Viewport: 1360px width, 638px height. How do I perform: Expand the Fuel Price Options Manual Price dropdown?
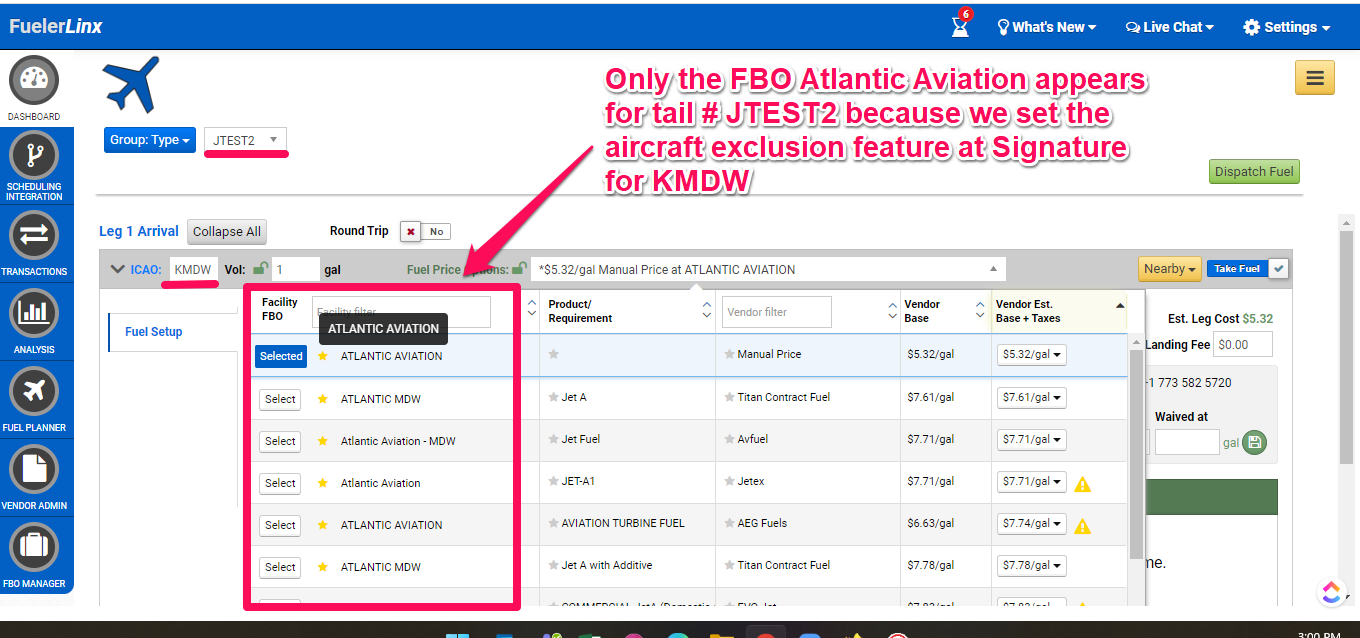[x=768, y=269]
